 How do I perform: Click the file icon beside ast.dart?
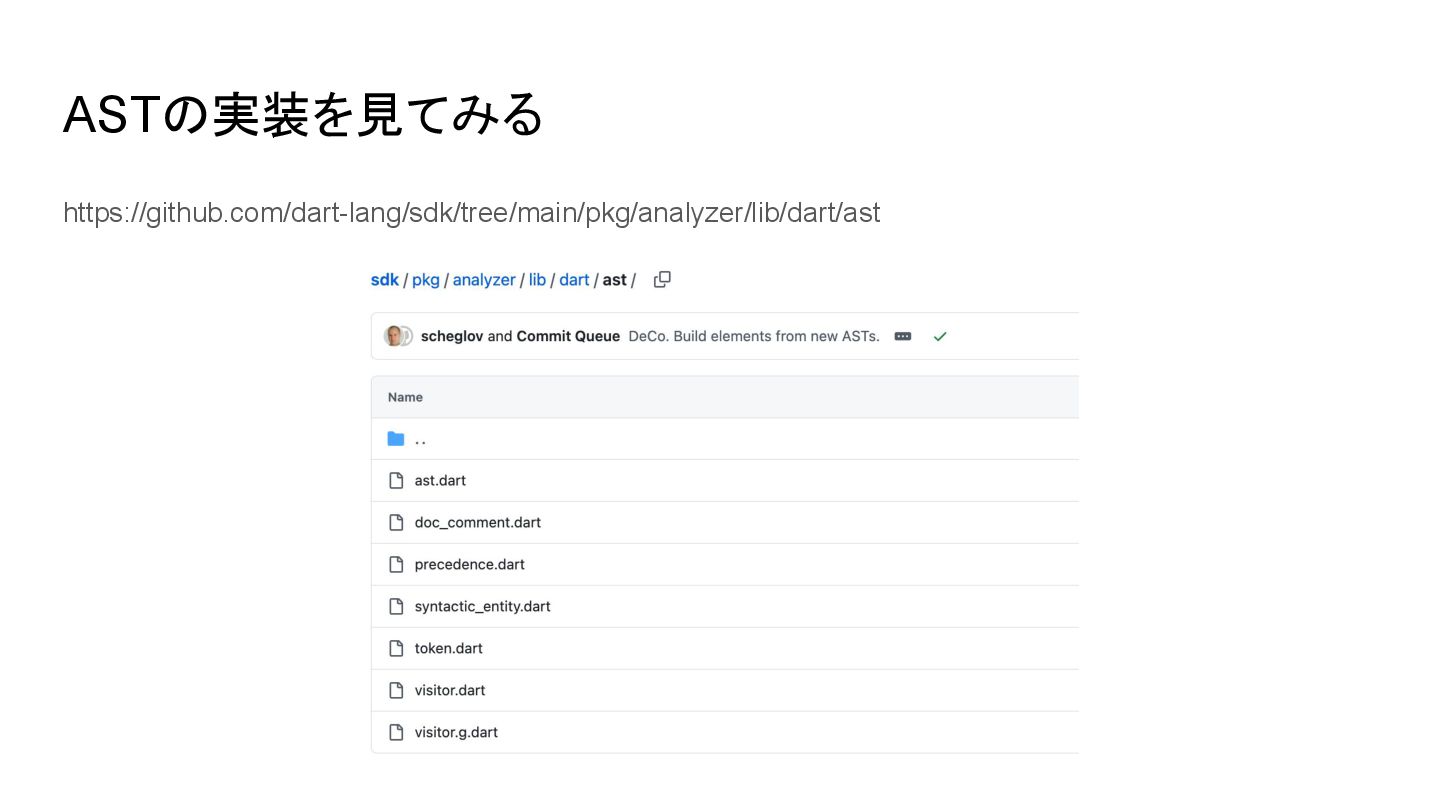(x=396, y=481)
